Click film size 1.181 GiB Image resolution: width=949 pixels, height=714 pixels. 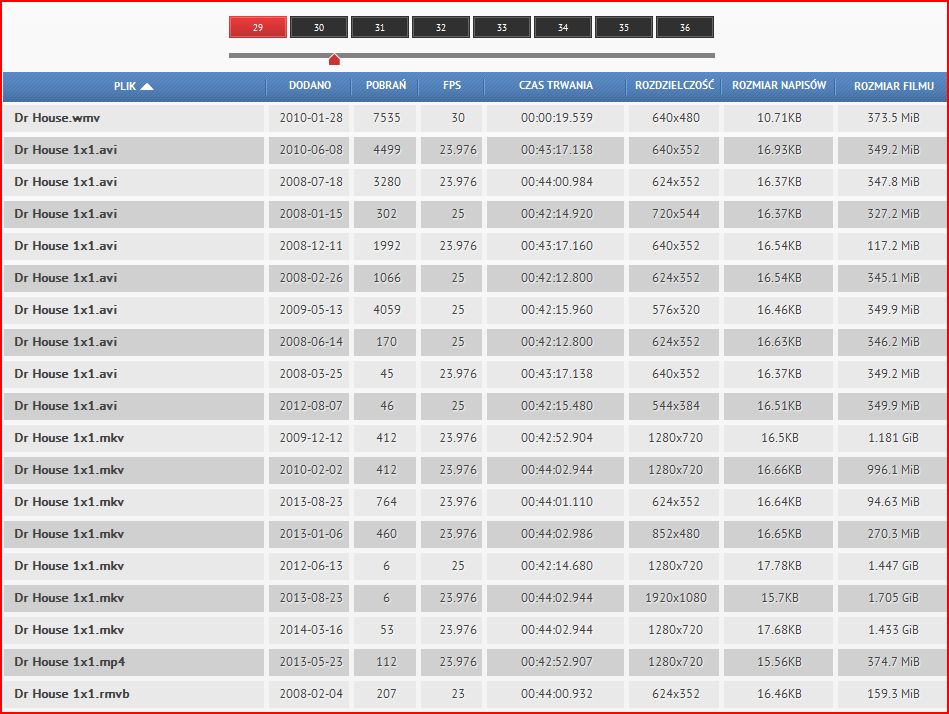point(893,438)
